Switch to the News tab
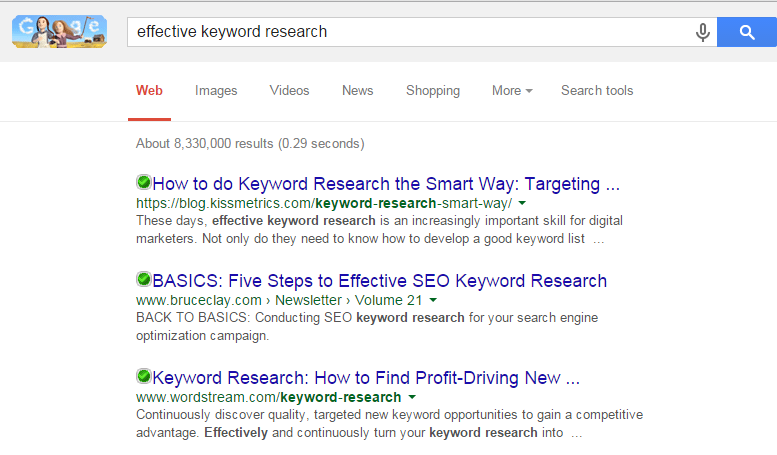The image size is (777, 455). tap(357, 91)
